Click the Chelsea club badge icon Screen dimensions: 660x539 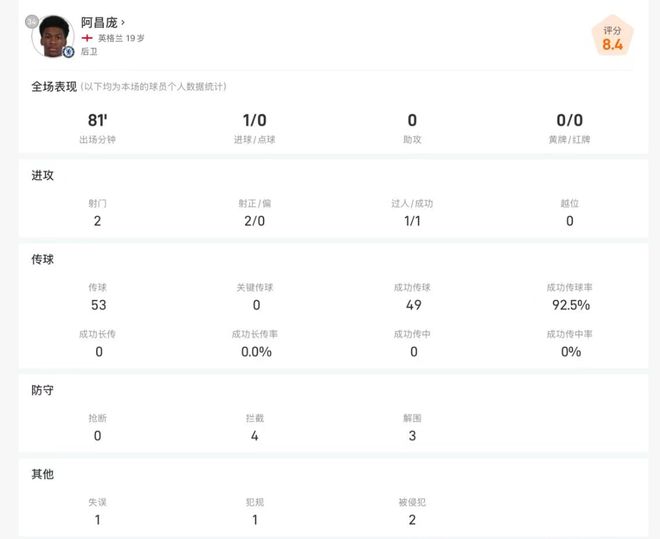pos(68,51)
